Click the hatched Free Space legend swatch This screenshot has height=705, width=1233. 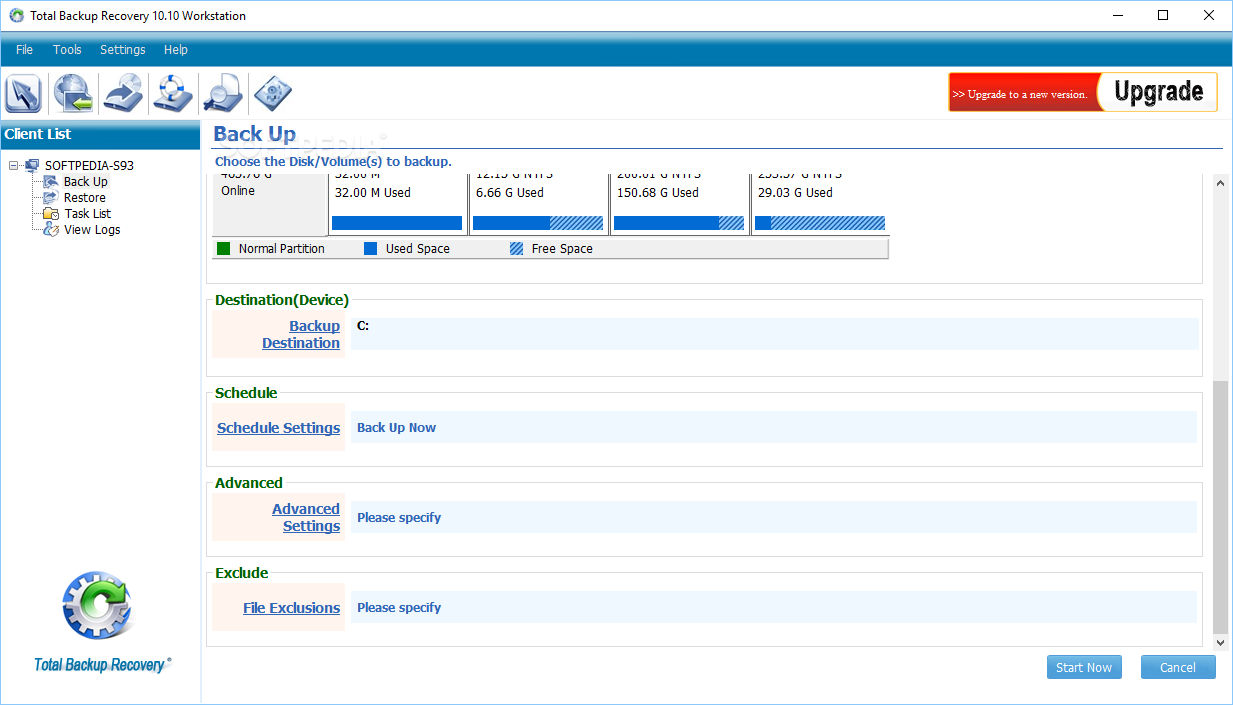(x=516, y=248)
